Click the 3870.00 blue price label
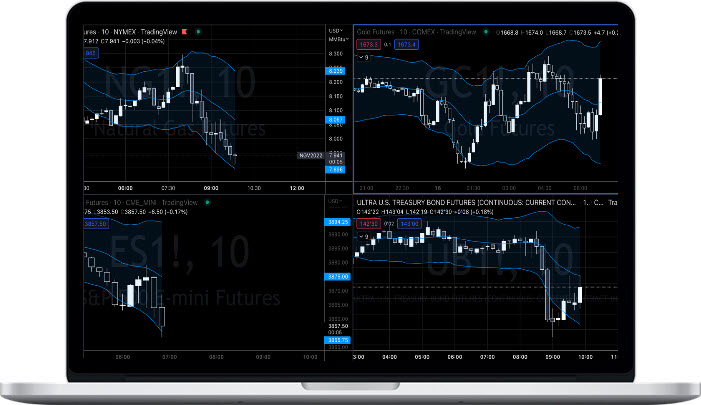Image resolution: width=701 pixels, height=405 pixels. tap(336, 276)
